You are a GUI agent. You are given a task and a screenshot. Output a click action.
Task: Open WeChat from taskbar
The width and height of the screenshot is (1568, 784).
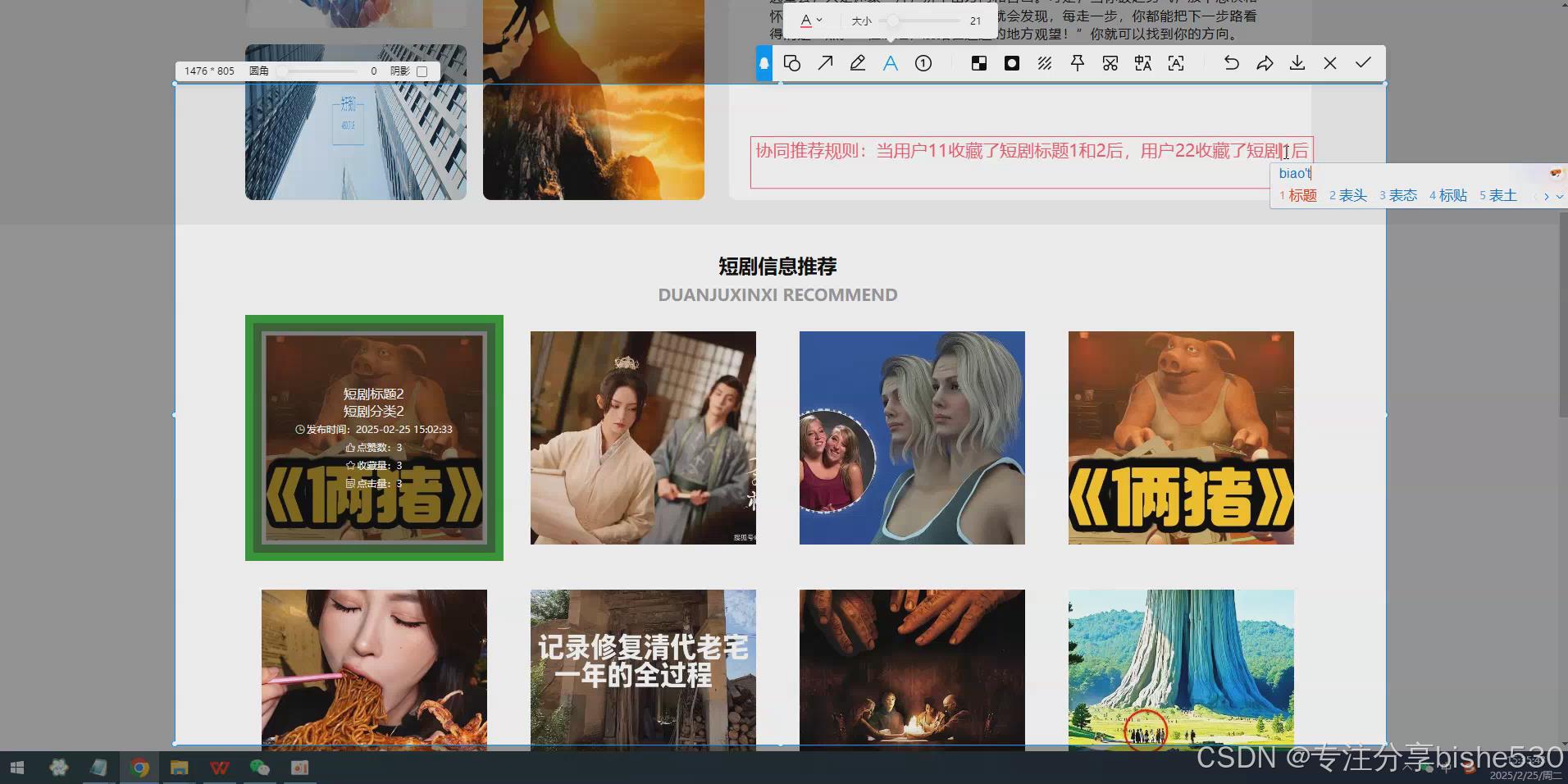coord(259,768)
